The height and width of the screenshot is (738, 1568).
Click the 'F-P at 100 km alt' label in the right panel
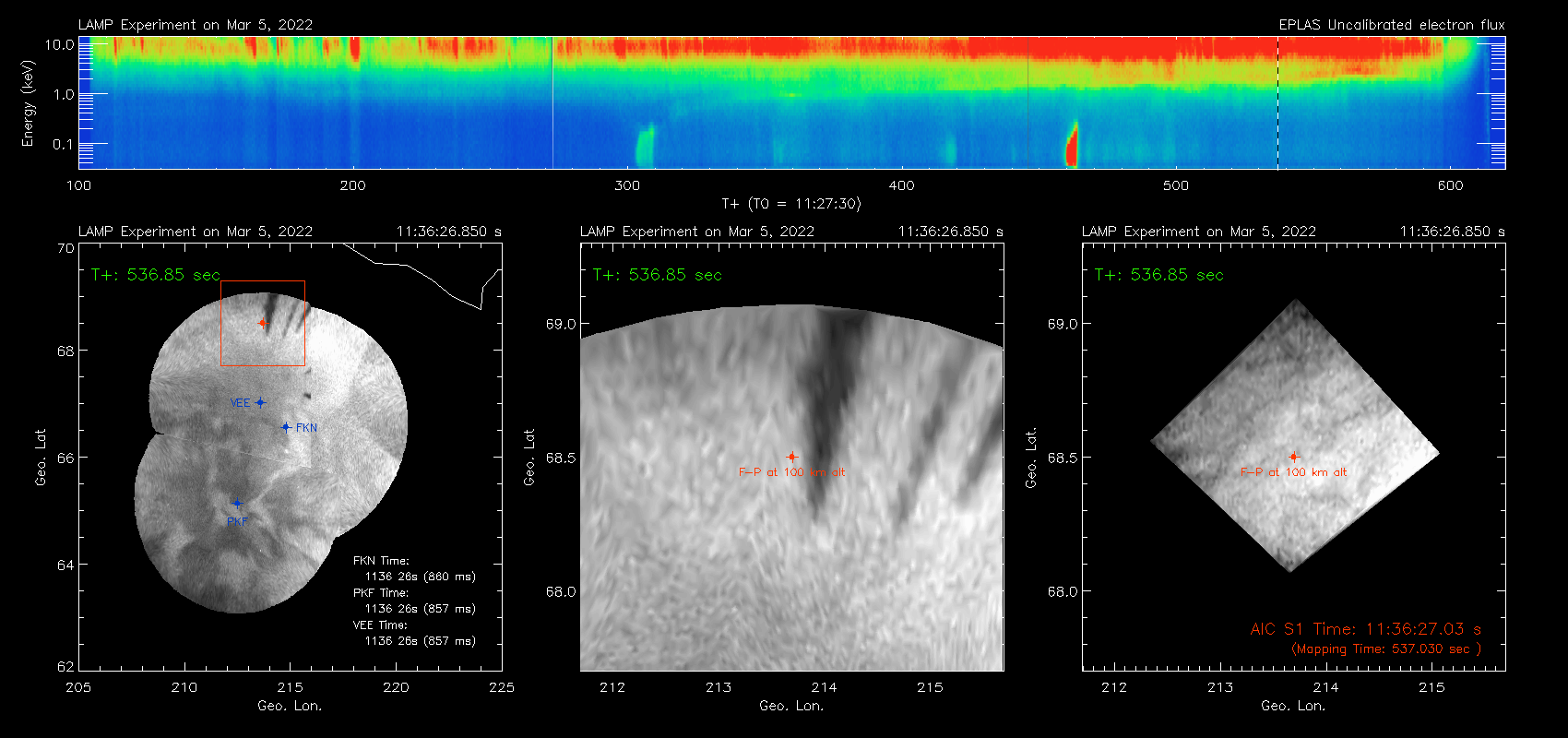[1294, 472]
